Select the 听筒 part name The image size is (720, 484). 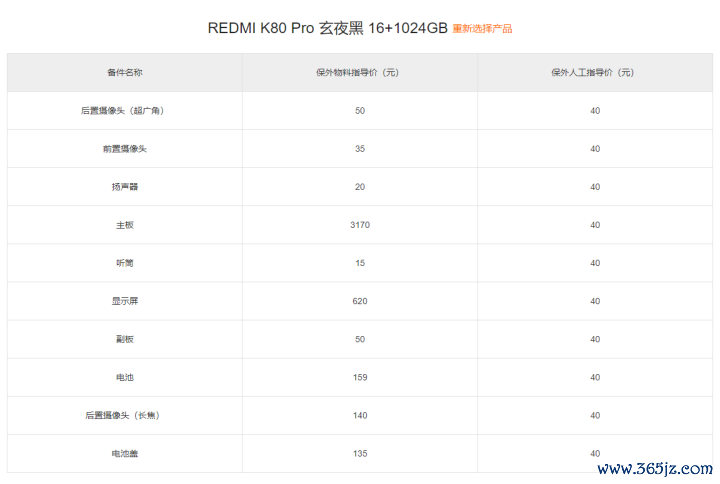pos(125,263)
